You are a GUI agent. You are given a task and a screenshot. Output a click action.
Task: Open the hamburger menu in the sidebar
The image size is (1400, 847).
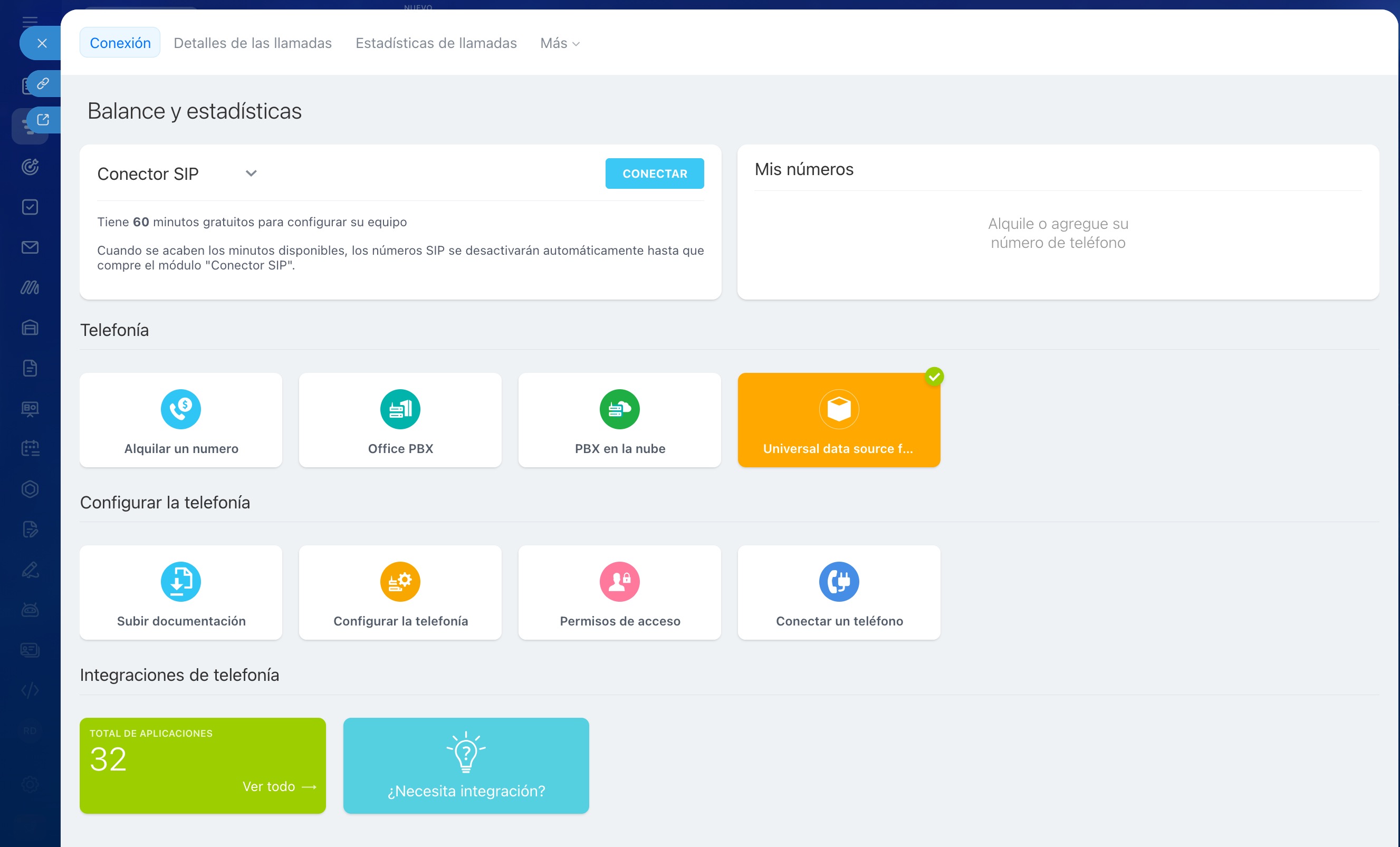(x=30, y=22)
